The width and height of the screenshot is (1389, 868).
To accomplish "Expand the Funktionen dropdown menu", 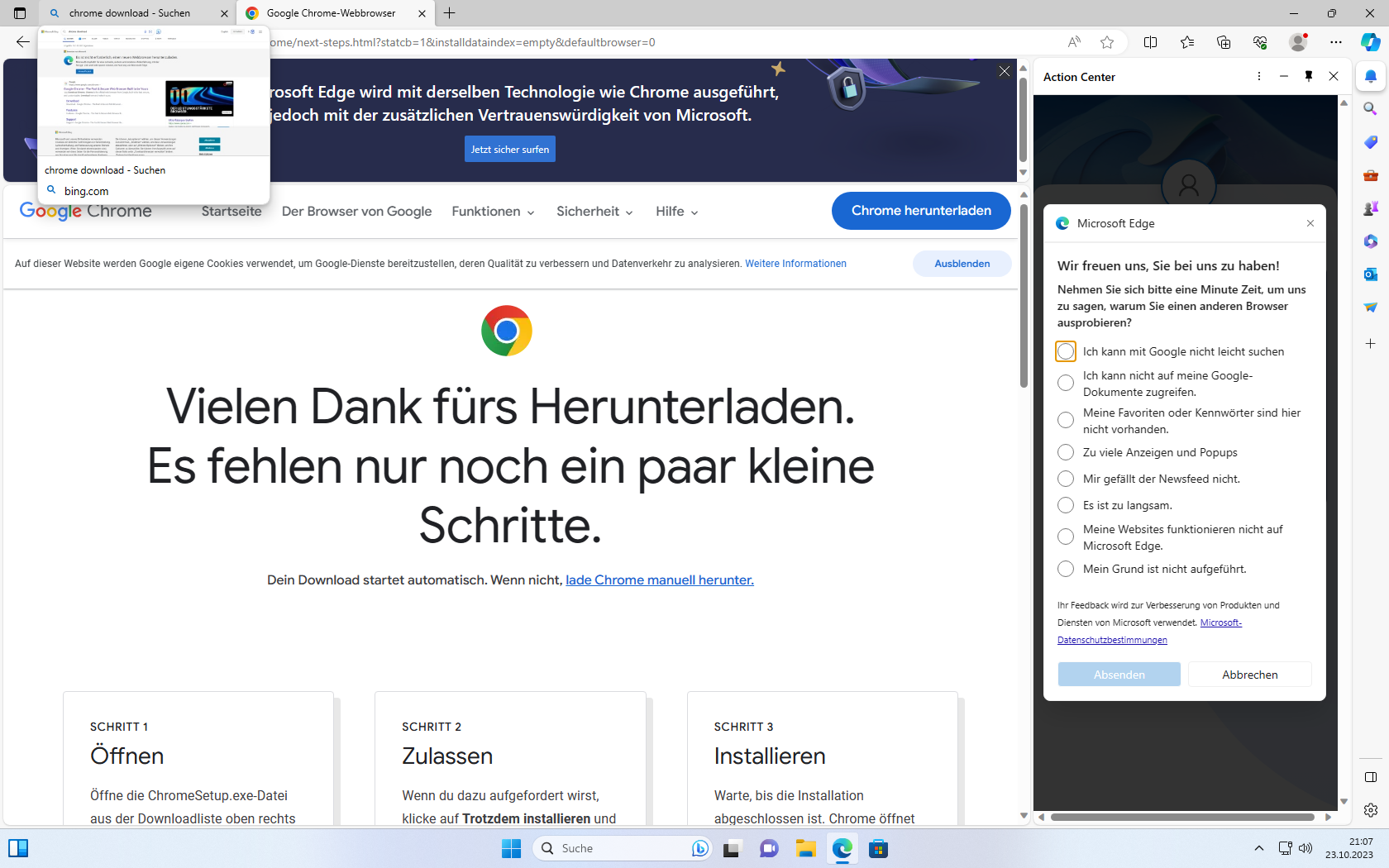I will click(x=494, y=212).
